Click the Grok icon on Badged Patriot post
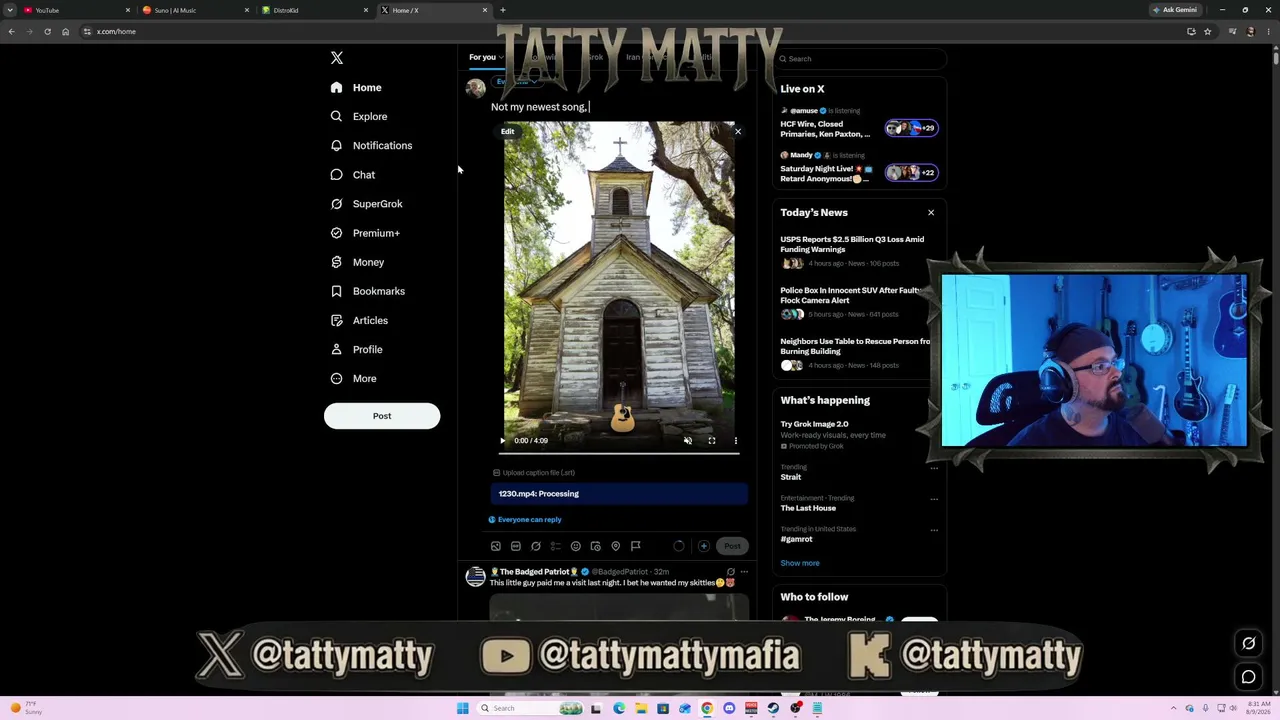This screenshot has height=720, width=1280. (730, 572)
